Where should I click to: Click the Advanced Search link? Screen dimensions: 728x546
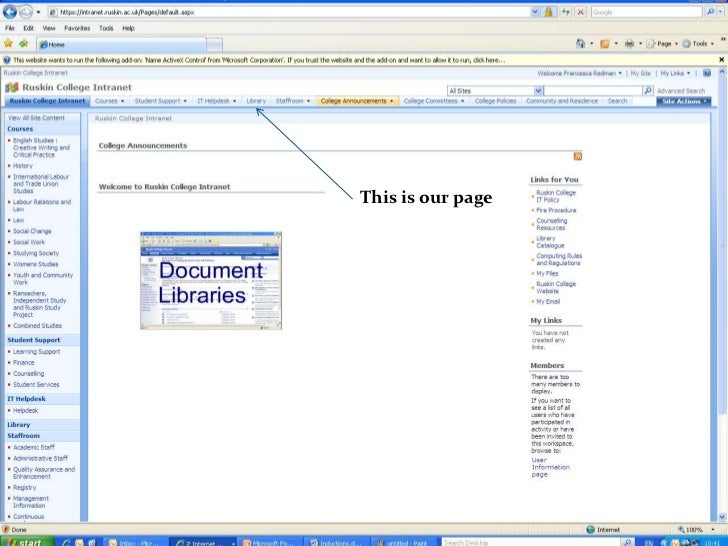[x=681, y=91]
